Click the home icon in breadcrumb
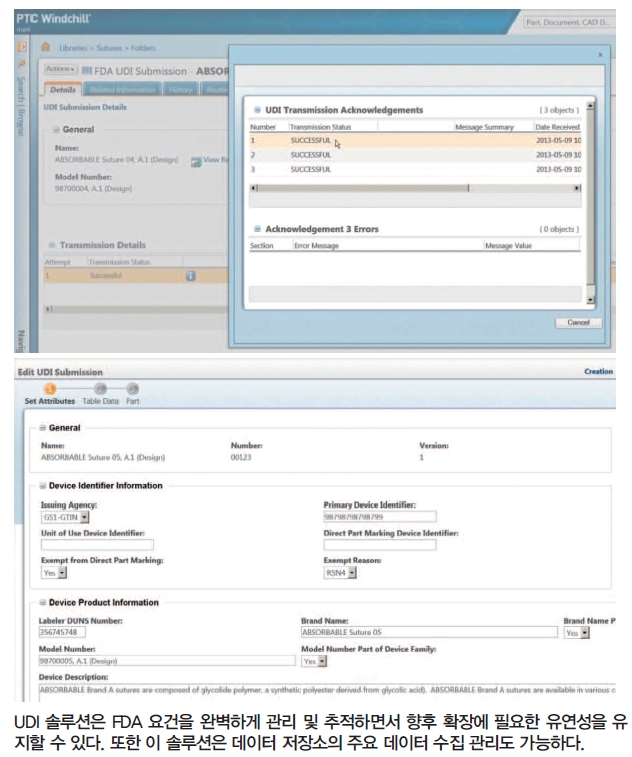The image size is (632, 757). [x=45, y=47]
